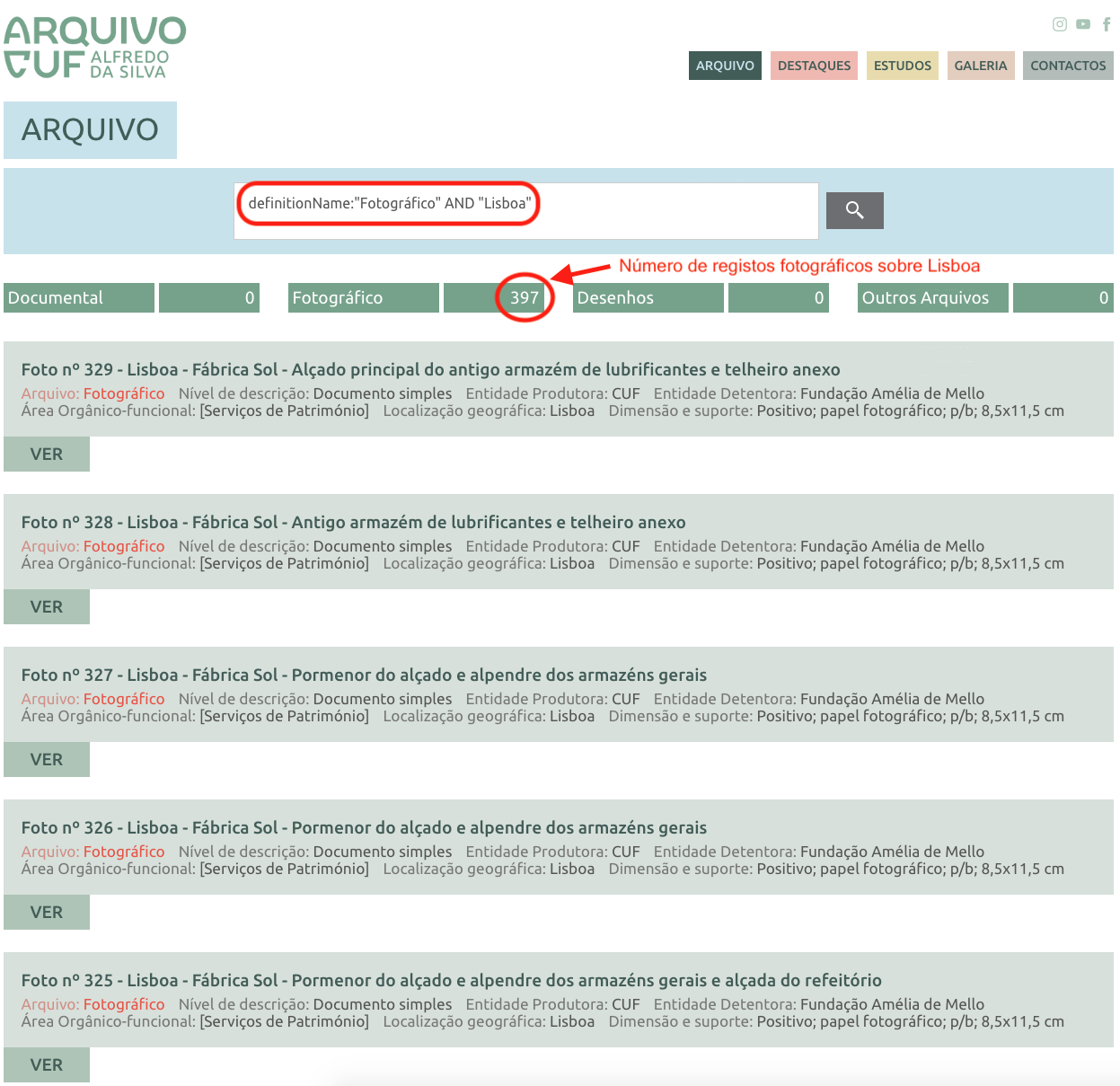1120x1086 pixels.
Task: Open the Foto nº 327 record title
Action: (x=365, y=675)
